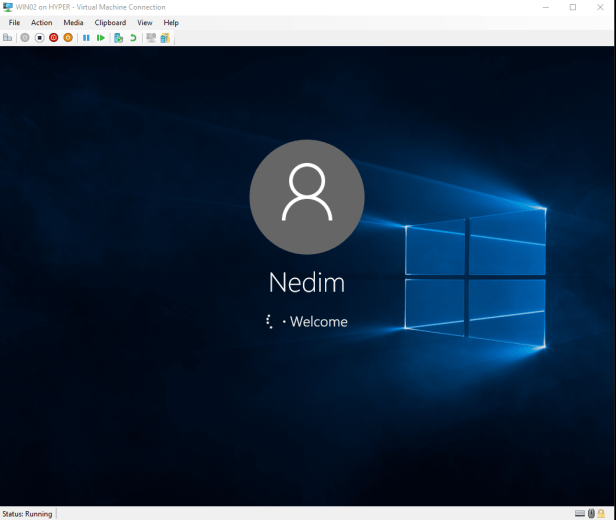This screenshot has width=616, height=520.
Task: Click the mouse status icon in status bar
Action: coord(591,514)
